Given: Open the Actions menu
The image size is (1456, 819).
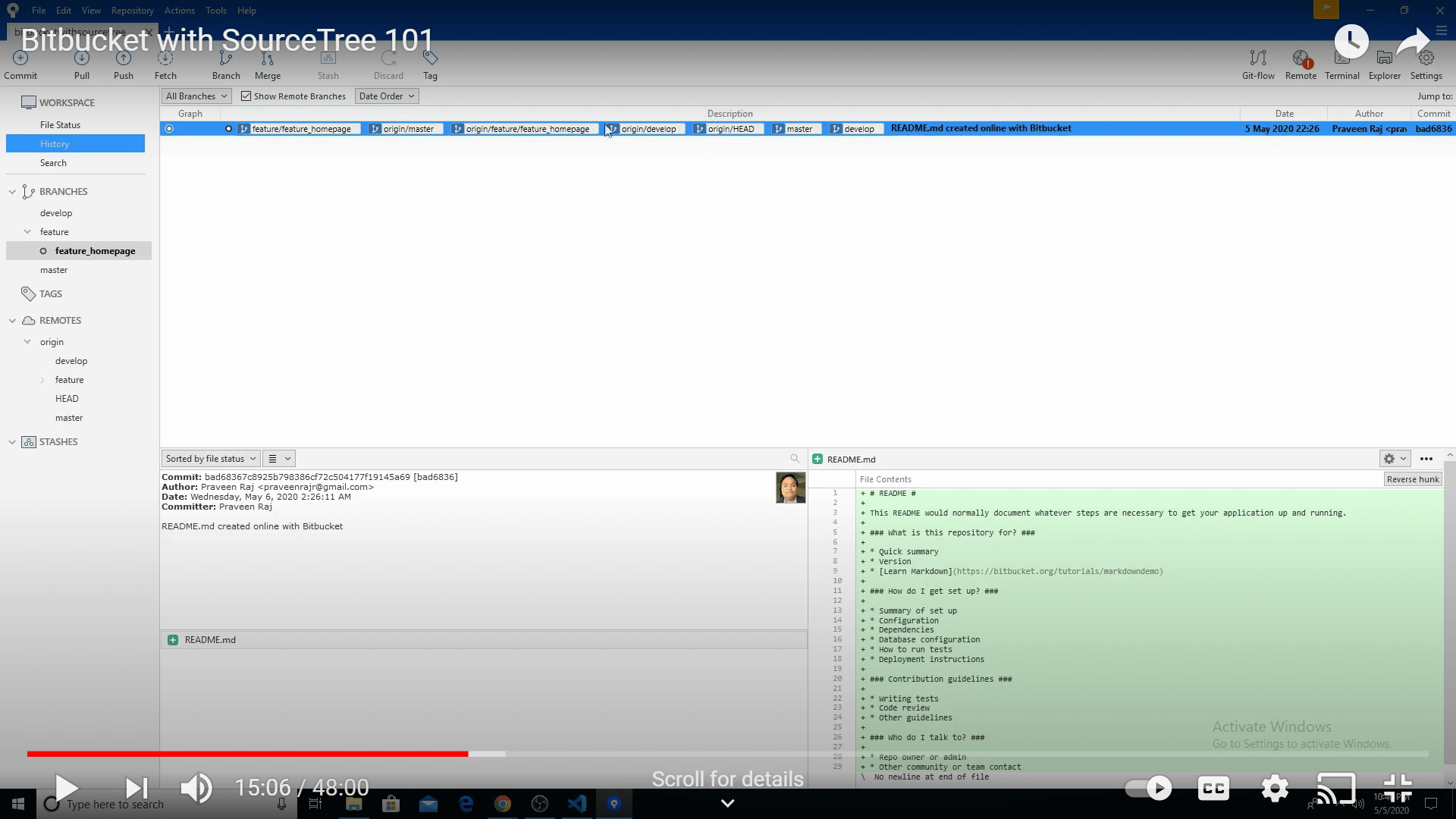Looking at the screenshot, I should coord(179,11).
